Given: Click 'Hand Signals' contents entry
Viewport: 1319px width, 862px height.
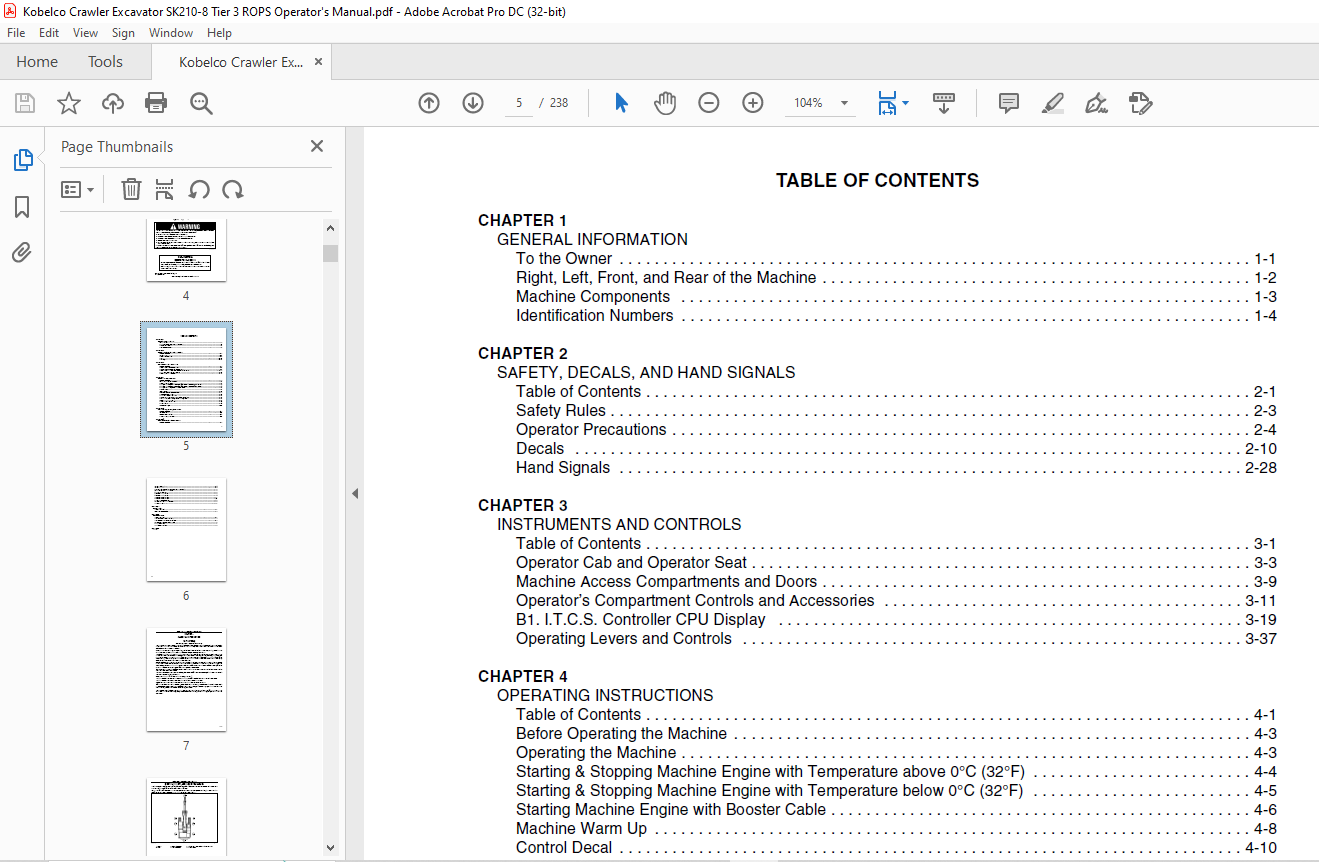Looking at the screenshot, I should 896,468.
